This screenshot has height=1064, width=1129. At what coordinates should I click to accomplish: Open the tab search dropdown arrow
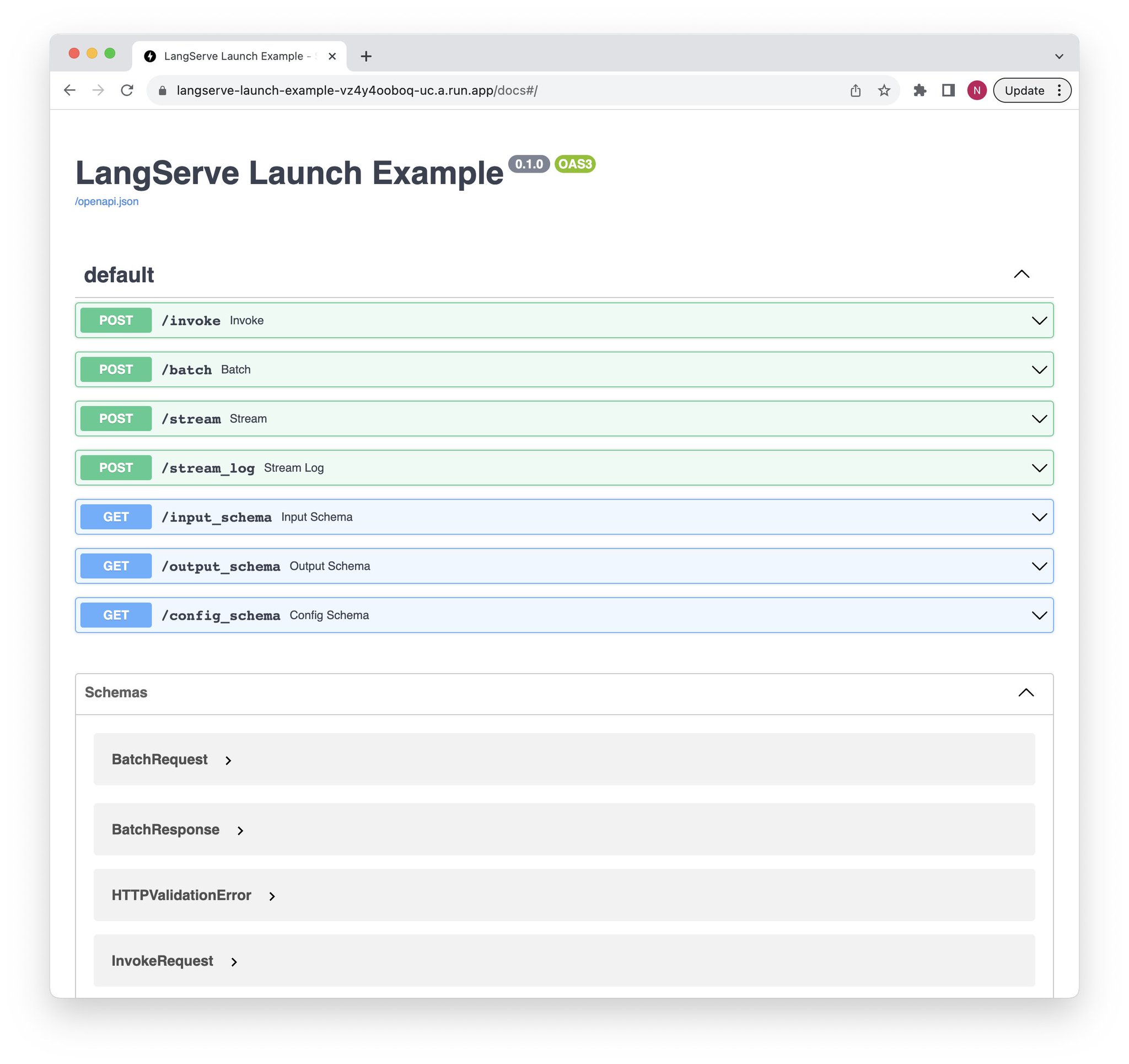(x=1059, y=56)
